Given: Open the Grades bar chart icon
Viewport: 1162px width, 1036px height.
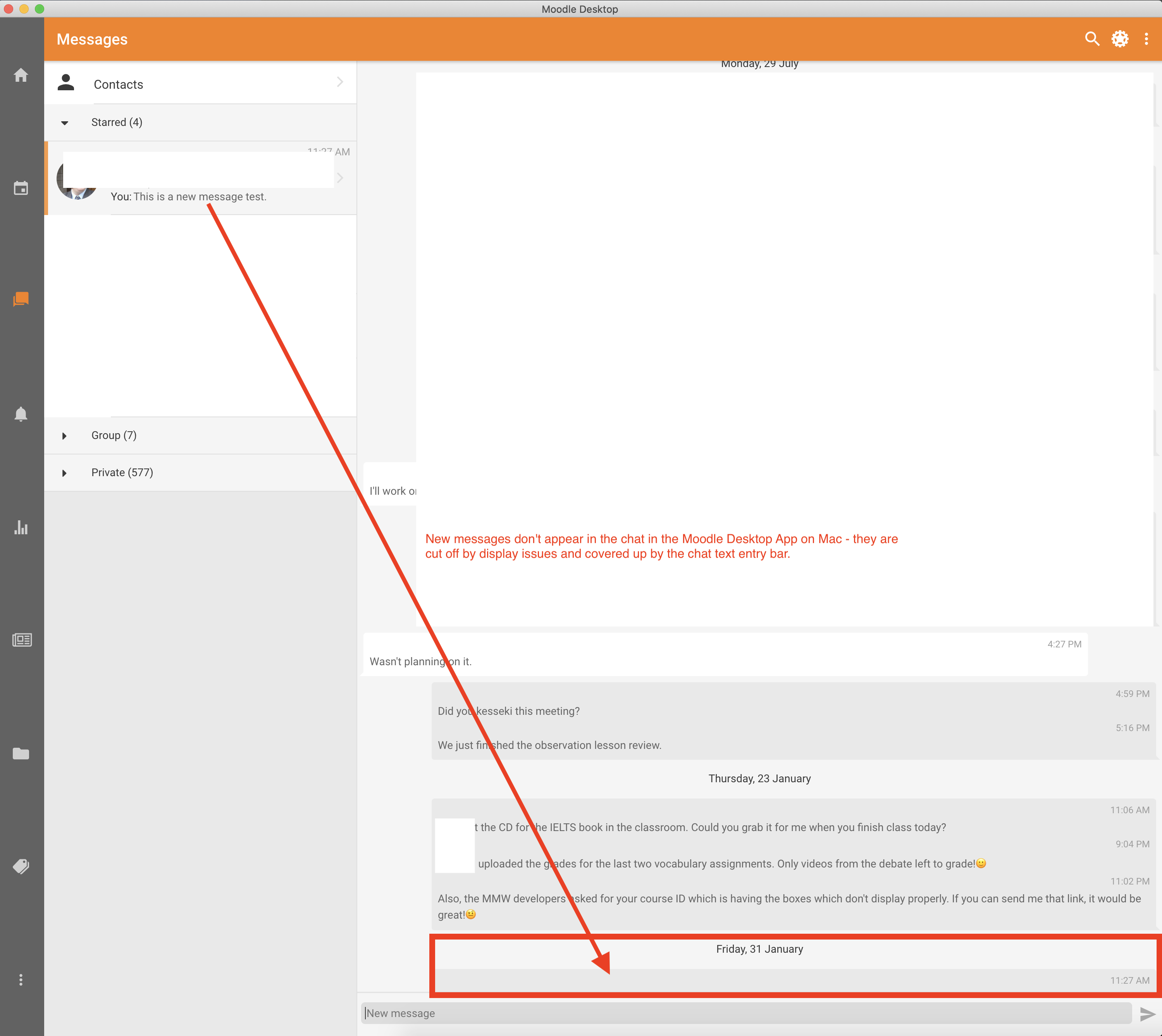Looking at the screenshot, I should coord(21,527).
